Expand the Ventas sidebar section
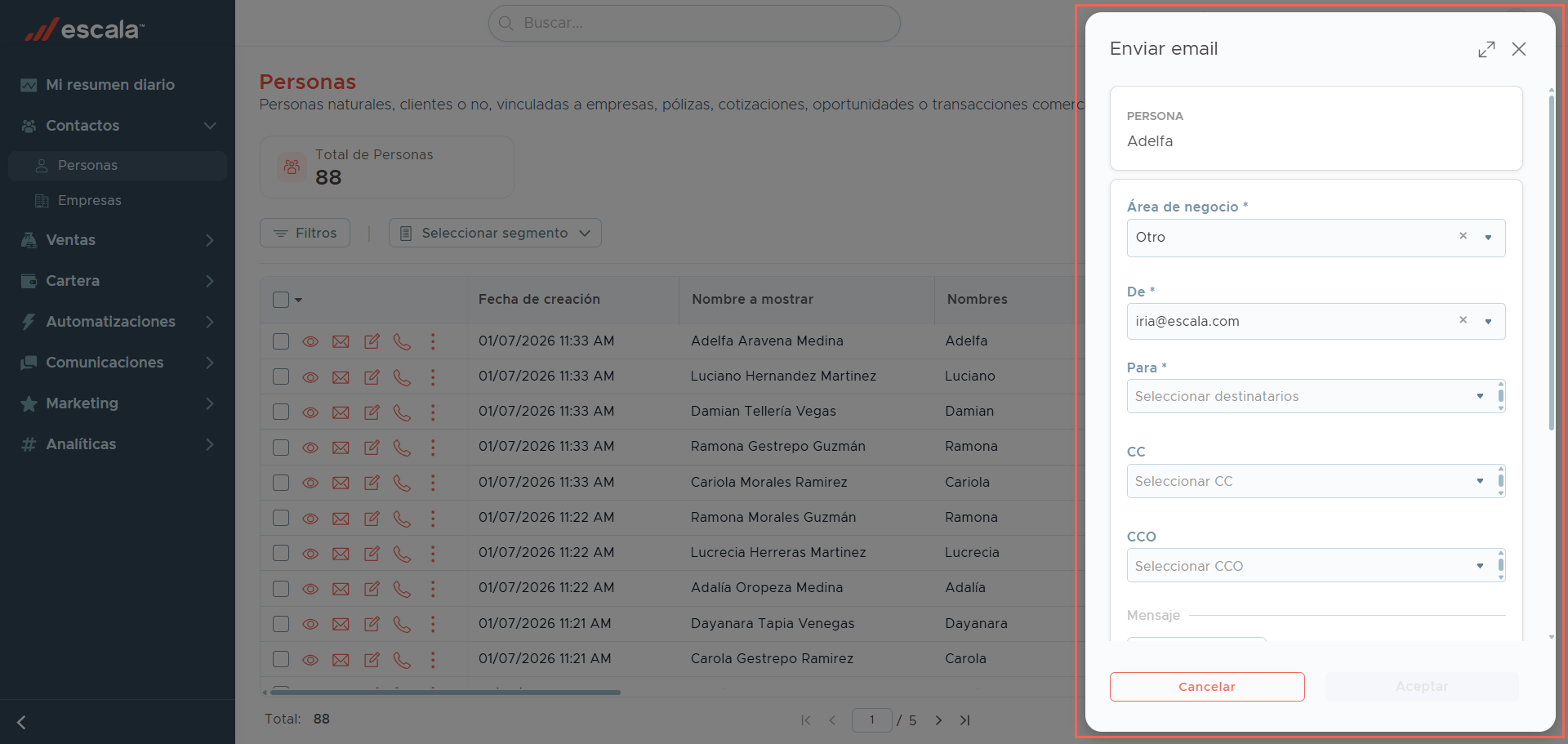 [x=118, y=240]
